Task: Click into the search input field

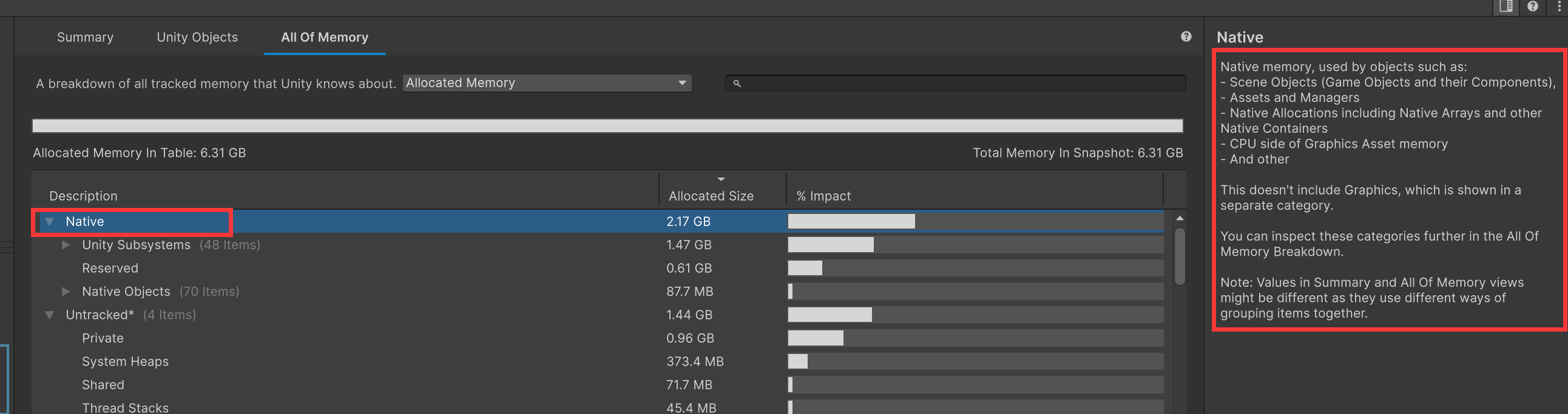Action: click(x=962, y=83)
